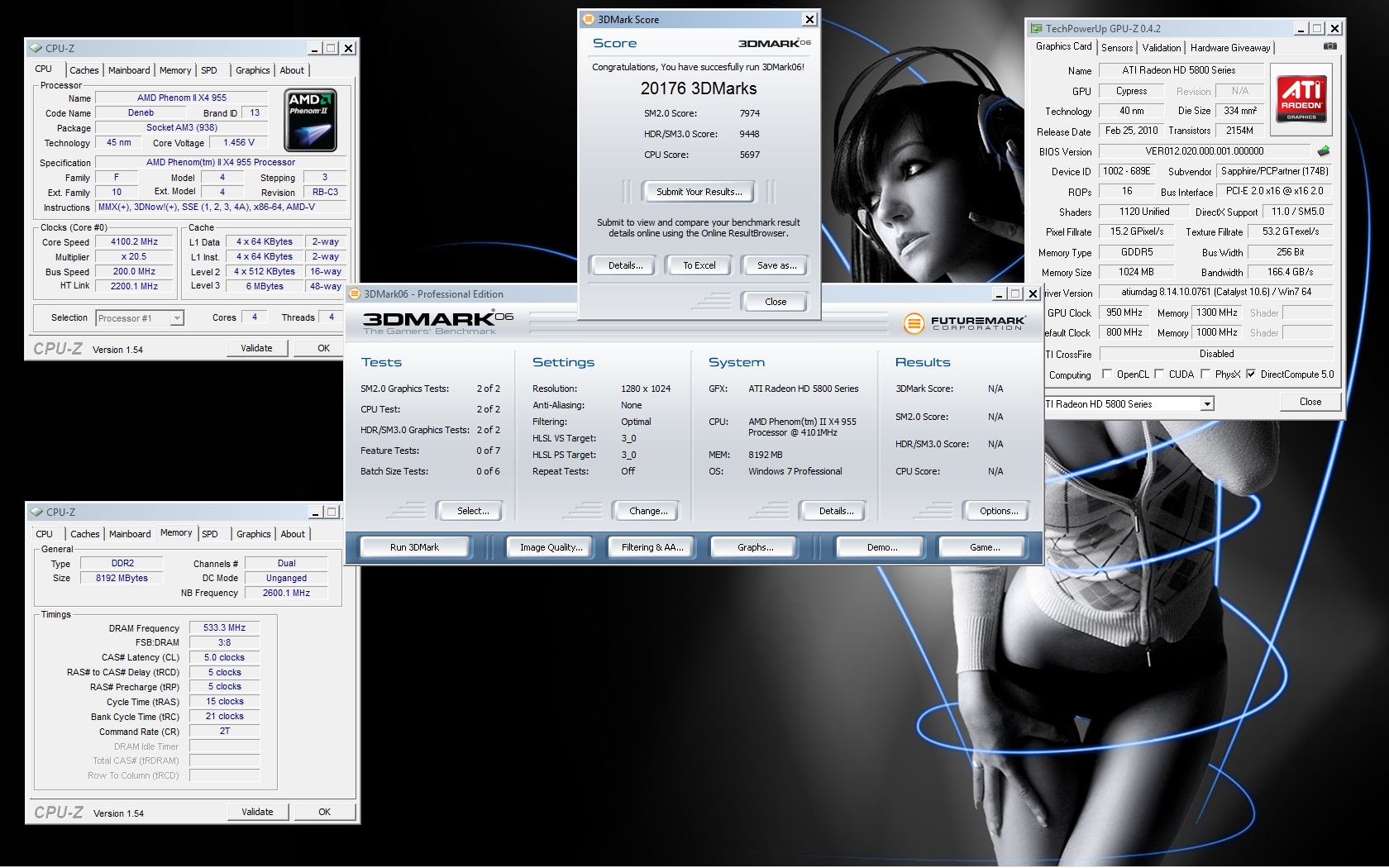Screen dimensions: 1389x868
Task: Click the Graphs button in 3DMark06
Action: tap(756, 547)
